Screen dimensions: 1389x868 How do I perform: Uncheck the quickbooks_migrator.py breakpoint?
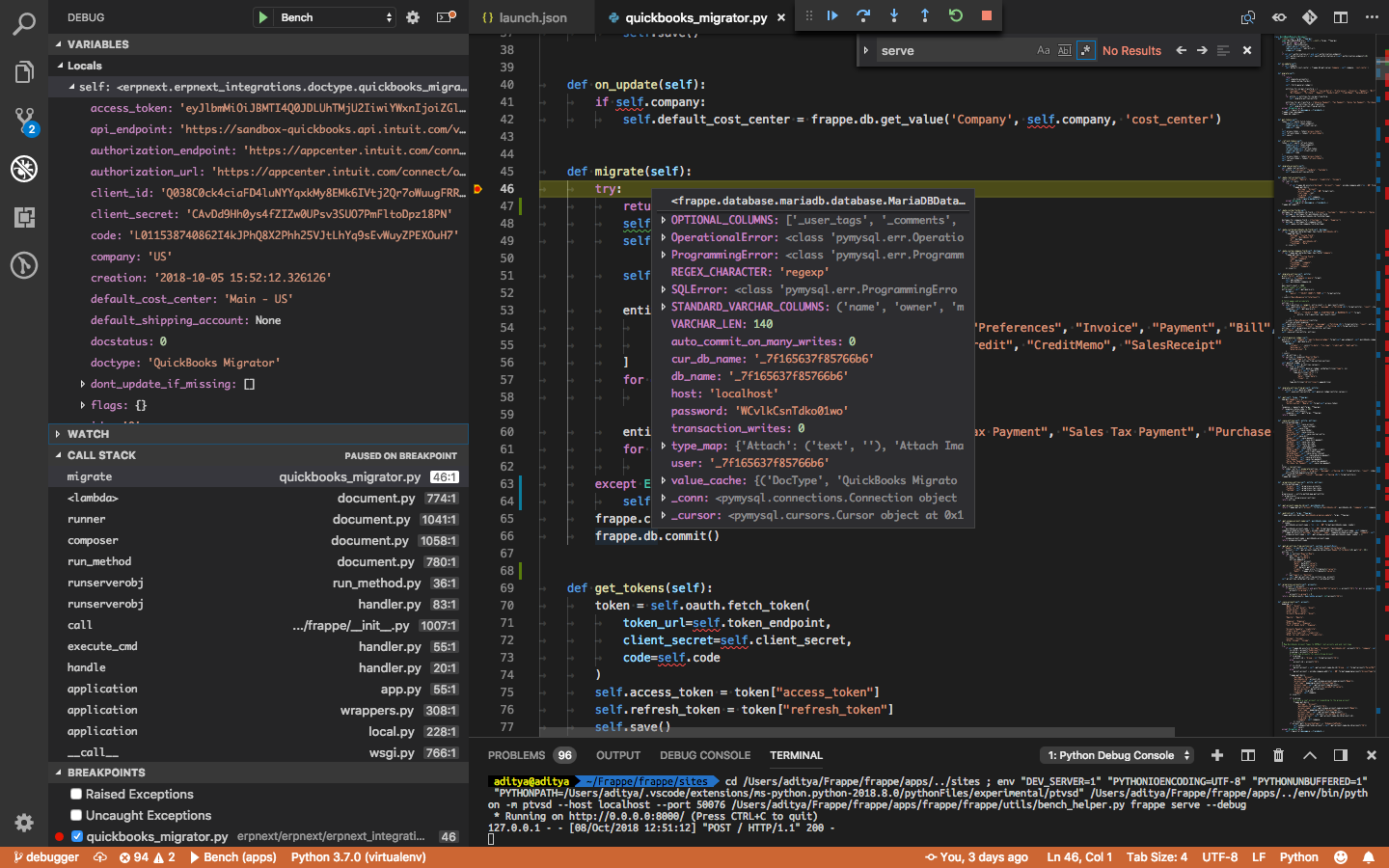(77, 836)
